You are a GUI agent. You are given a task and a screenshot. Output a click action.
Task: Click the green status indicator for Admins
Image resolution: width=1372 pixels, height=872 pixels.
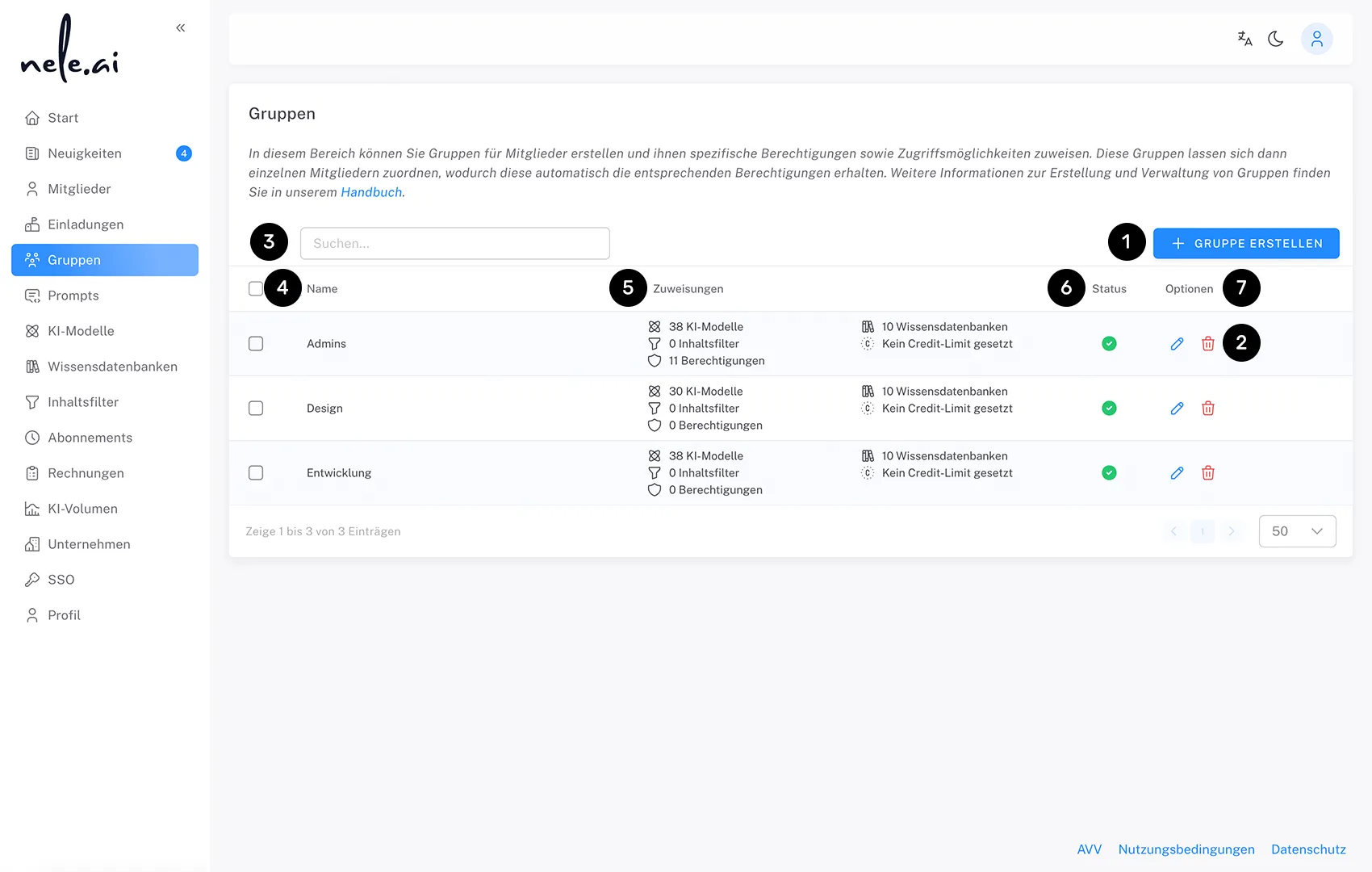click(x=1109, y=343)
